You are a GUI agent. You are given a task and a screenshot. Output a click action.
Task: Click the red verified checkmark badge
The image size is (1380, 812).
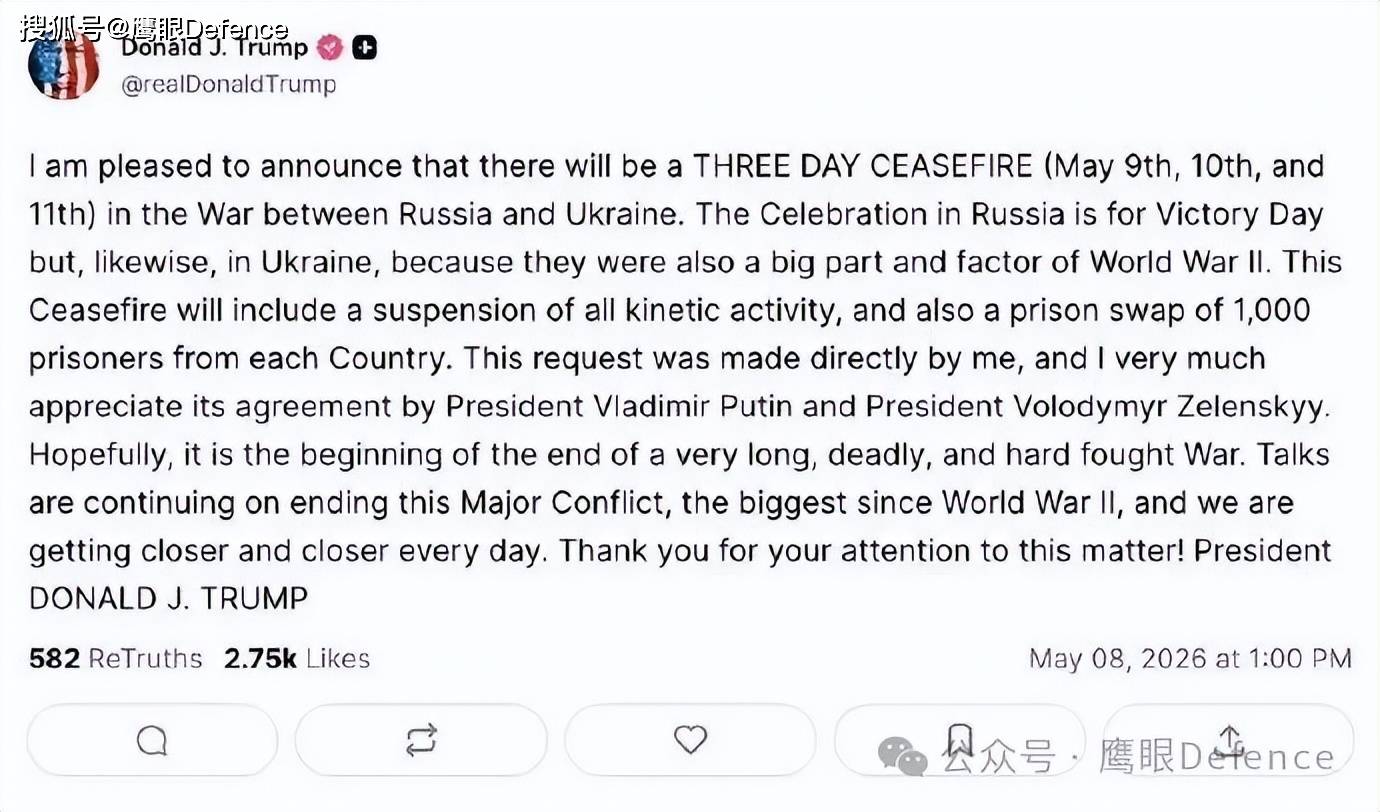click(330, 47)
